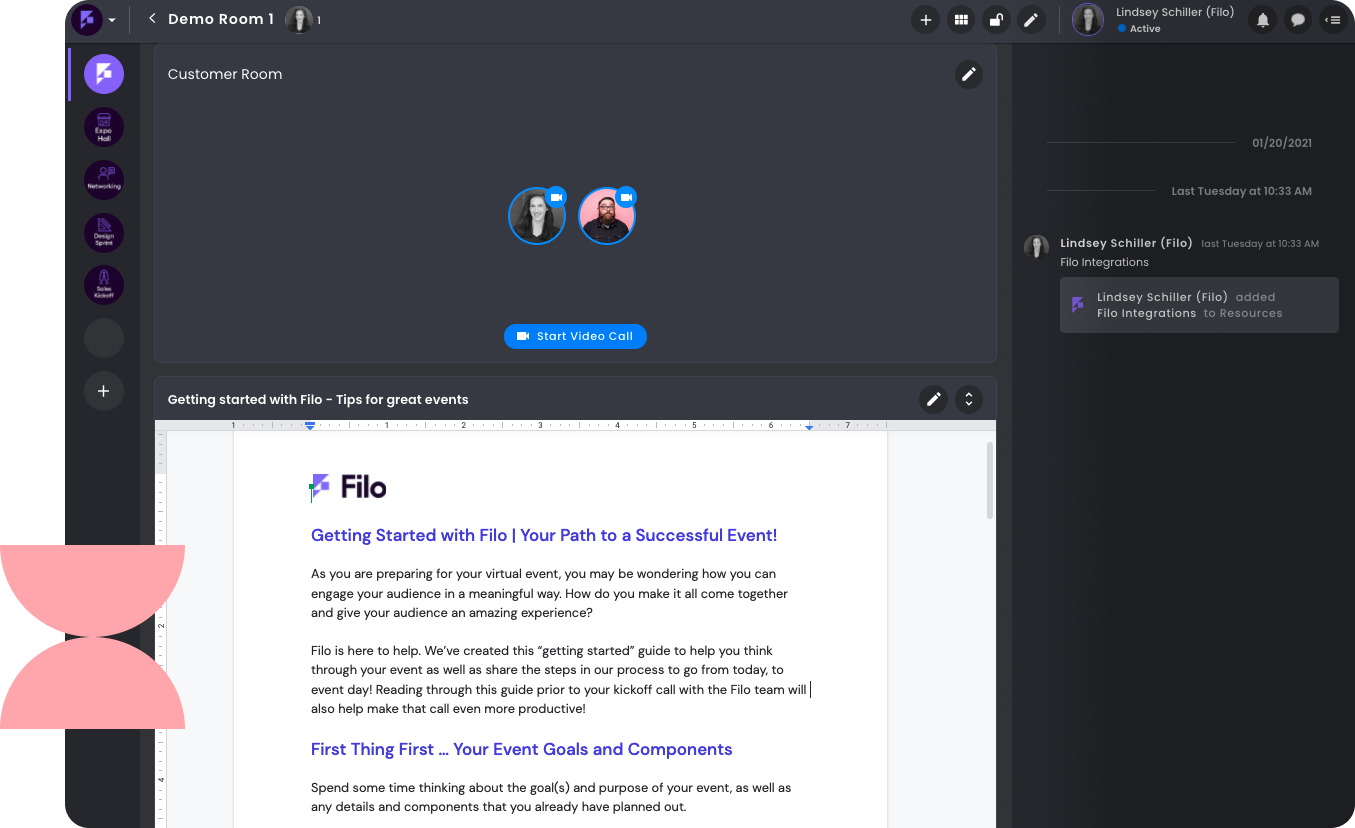
Task: Click the camera badge on the woman's avatar
Action: [x=557, y=197]
